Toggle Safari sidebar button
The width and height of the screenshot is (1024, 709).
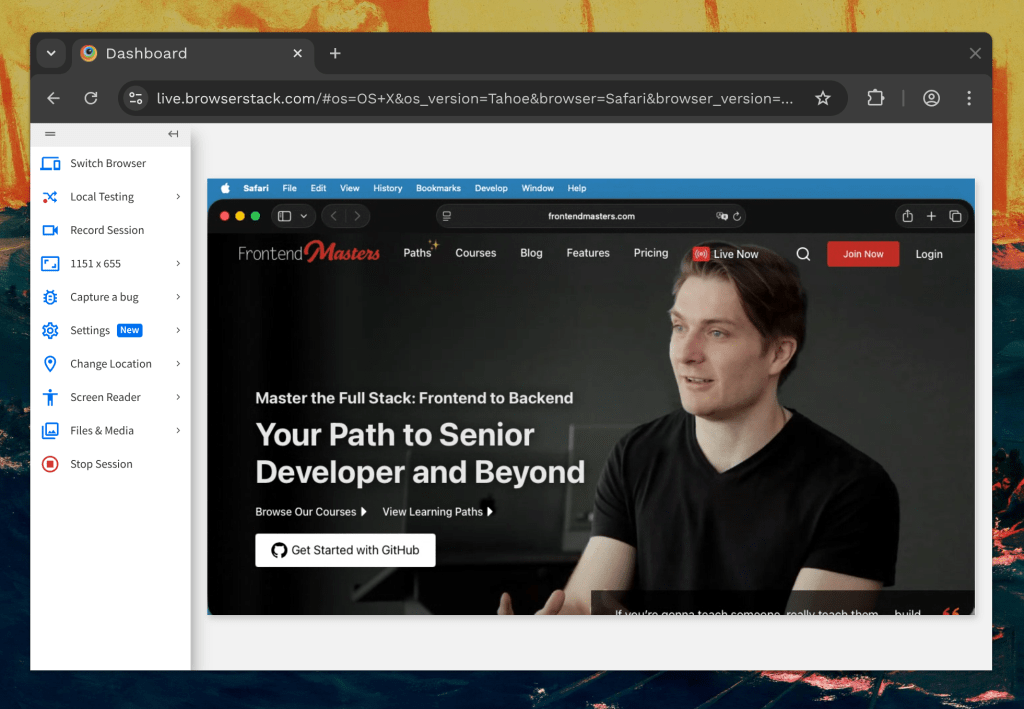285,216
